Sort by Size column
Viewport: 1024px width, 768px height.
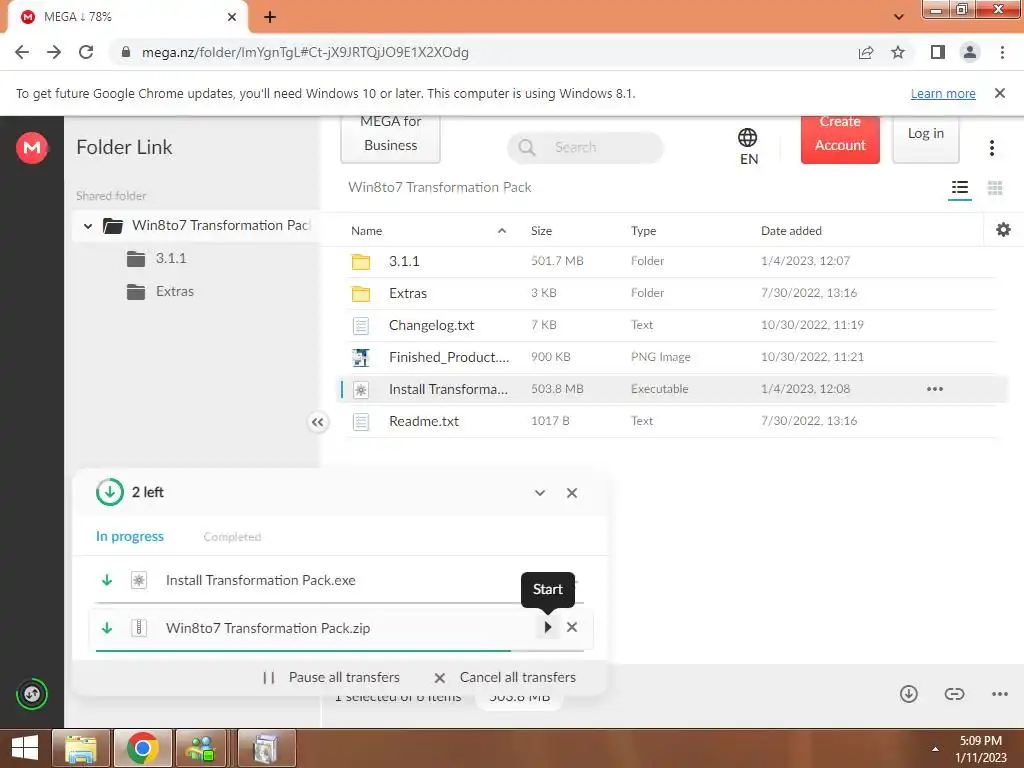tap(541, 231)
